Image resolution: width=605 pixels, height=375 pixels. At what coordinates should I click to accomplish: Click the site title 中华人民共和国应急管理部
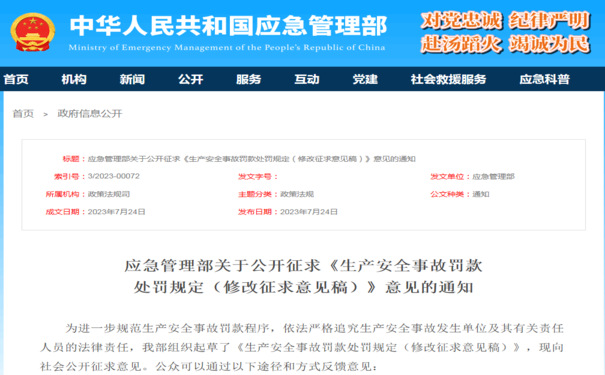[x=228, y=26]
